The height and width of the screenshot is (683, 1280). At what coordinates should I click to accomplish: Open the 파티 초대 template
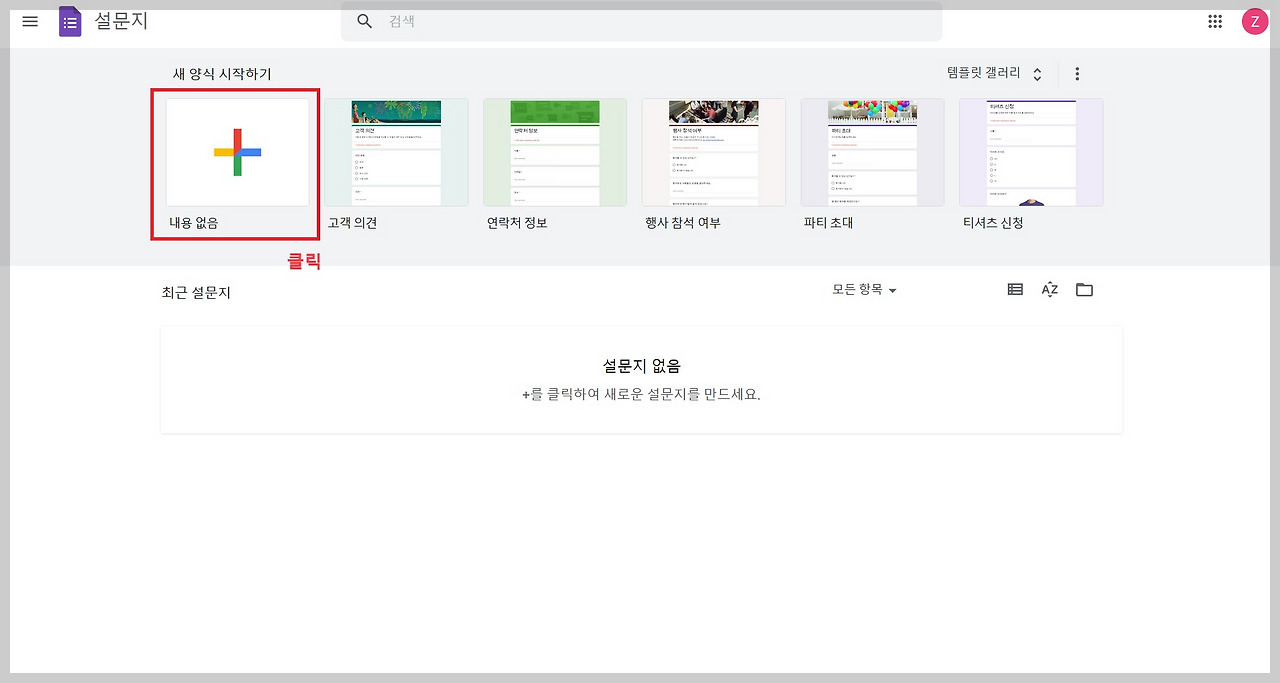tap(873, 152)
